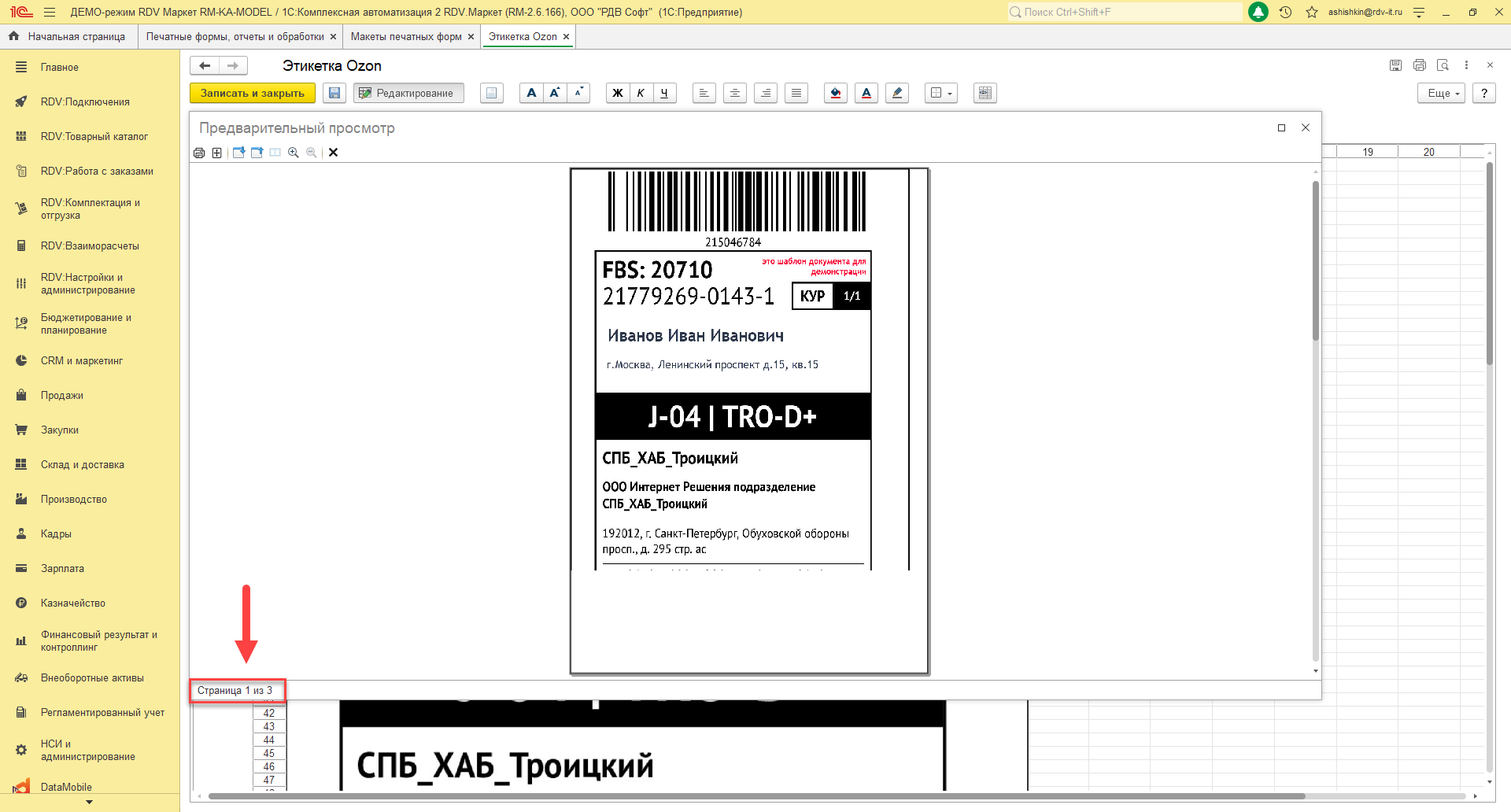
Task: Open help with the question mark button
Action: click(1484, 93)
